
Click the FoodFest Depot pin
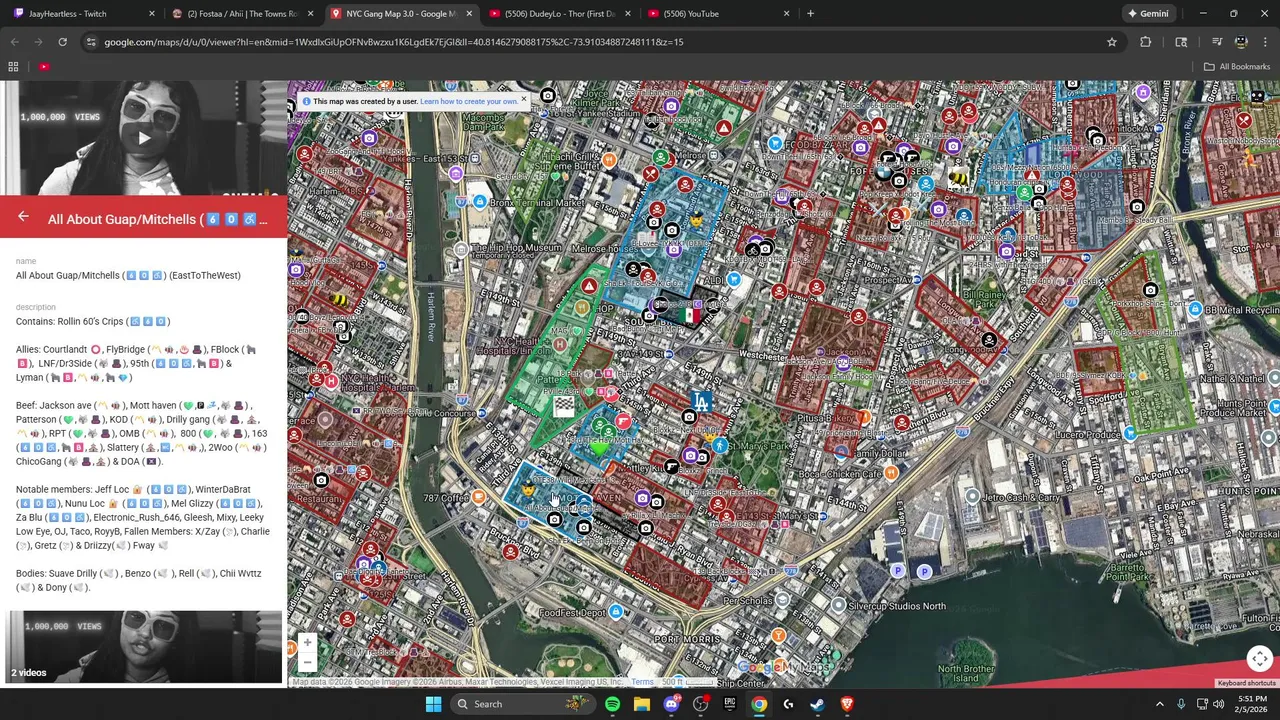[616, 612]
